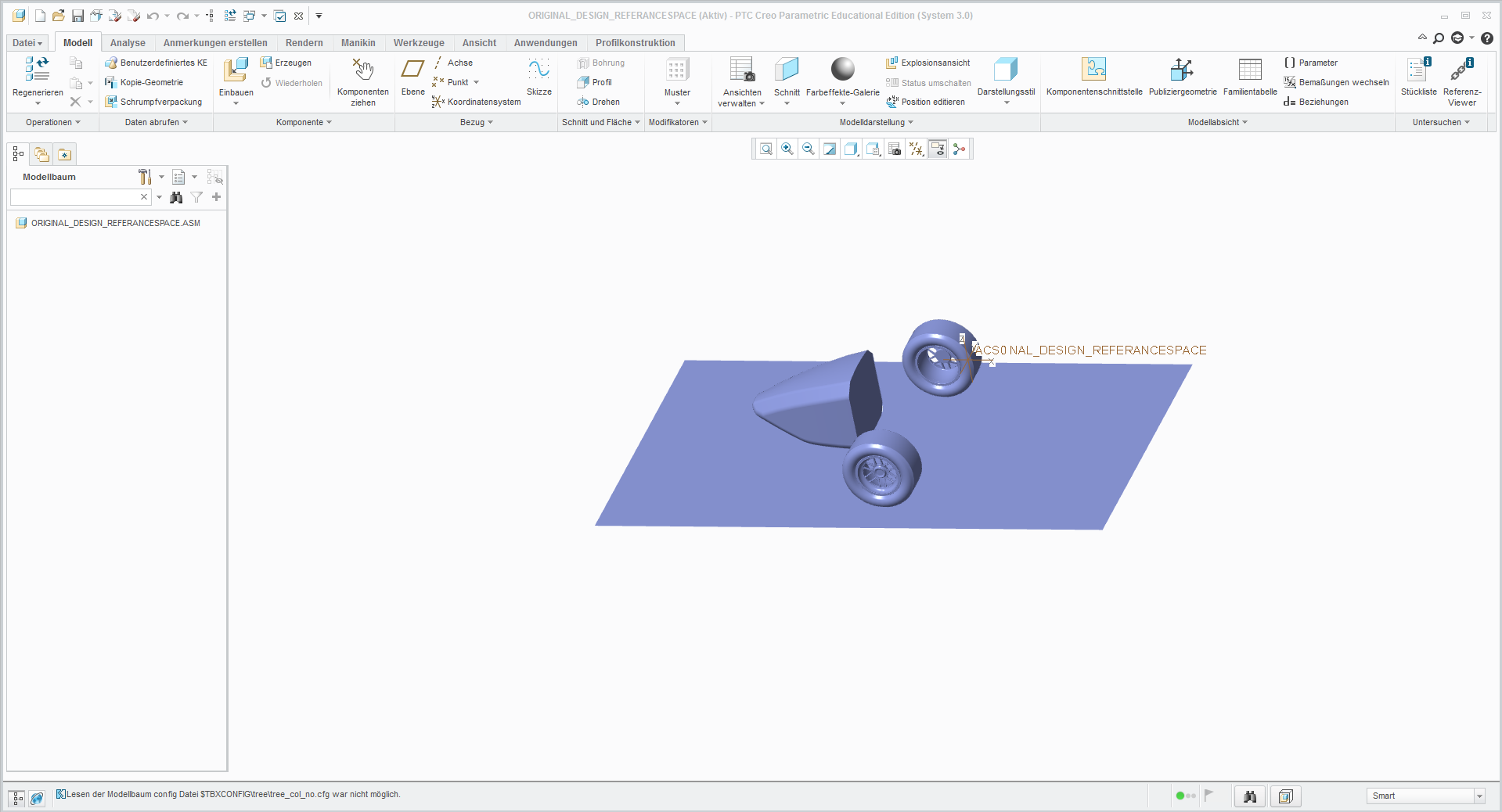
Task: Toggle the annotation display button in view toolbar
Action: [938, 149]
